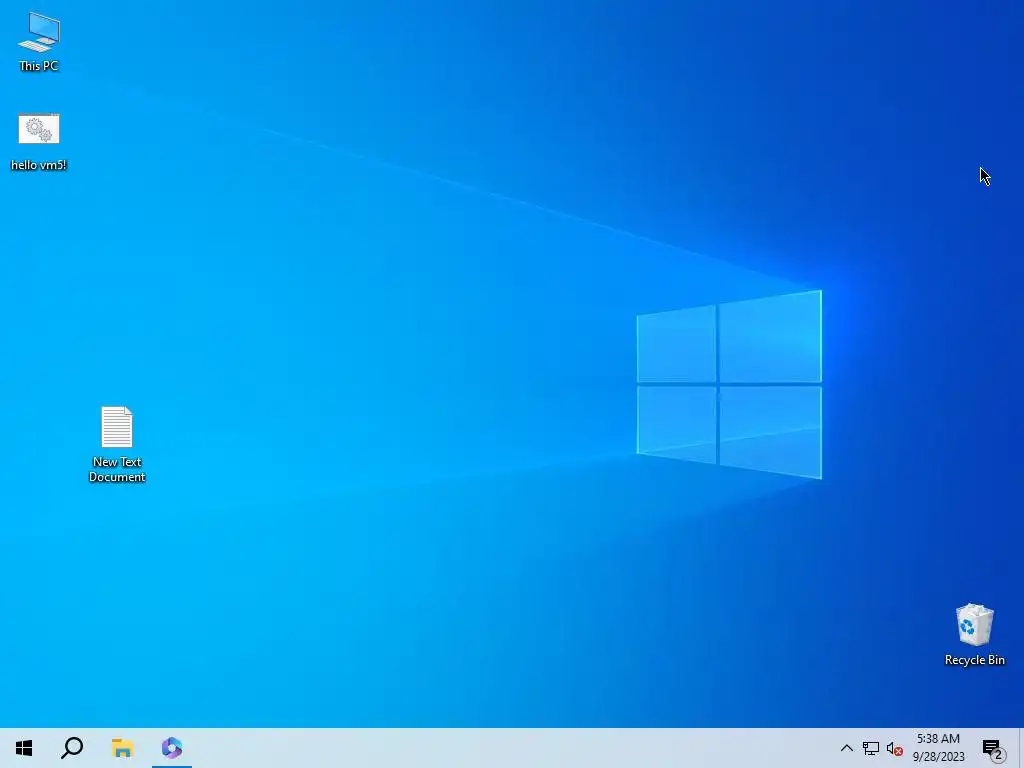The height and width of the screenshot is (768, 1024).
Task: Open File Explorer from the taskbar
Action: [x=122, y=748]
